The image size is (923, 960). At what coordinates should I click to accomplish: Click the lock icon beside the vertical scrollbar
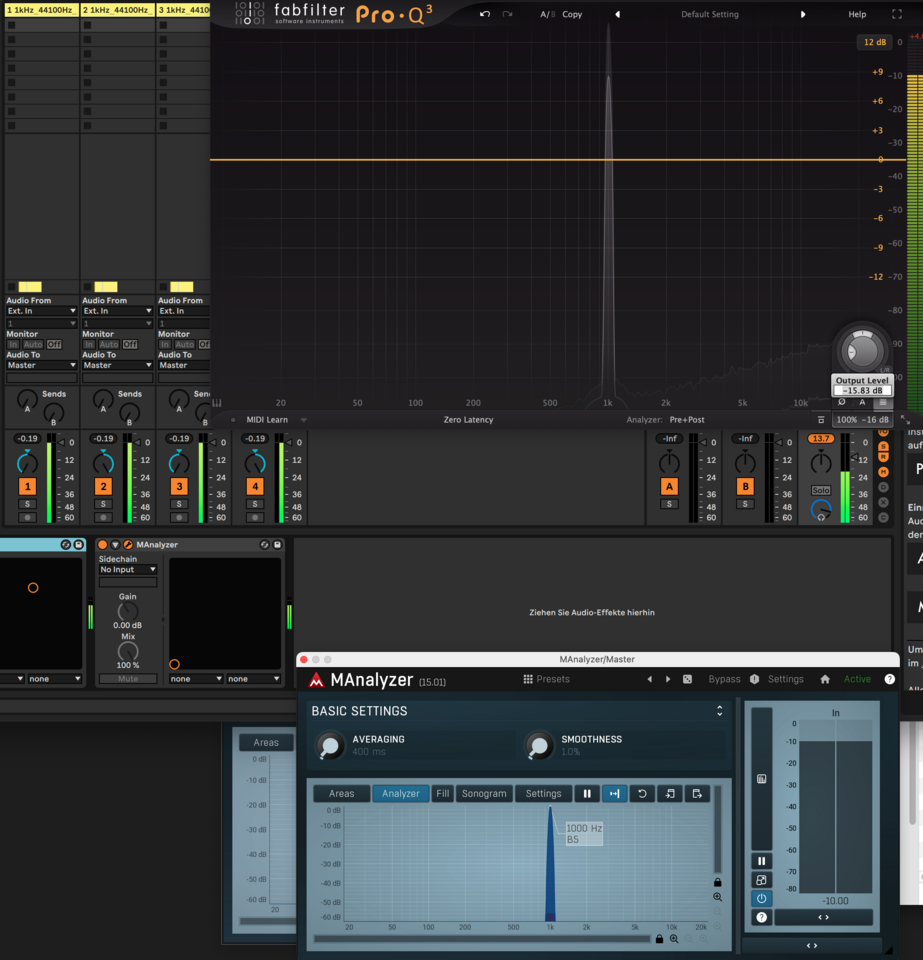pos(717,882)
